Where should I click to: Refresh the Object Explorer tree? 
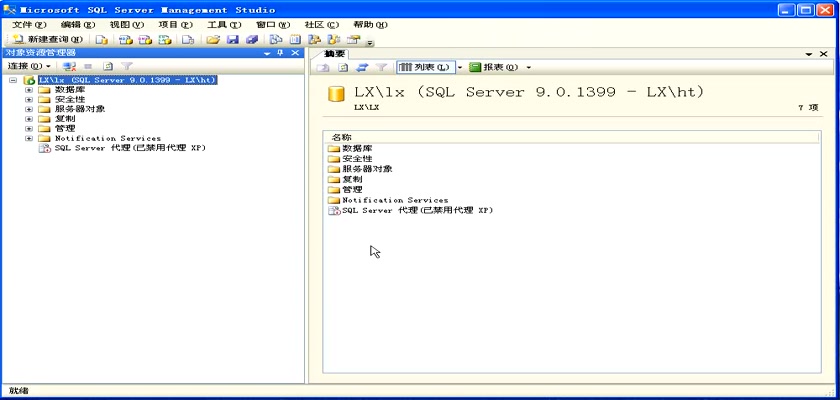pos(108,66)
